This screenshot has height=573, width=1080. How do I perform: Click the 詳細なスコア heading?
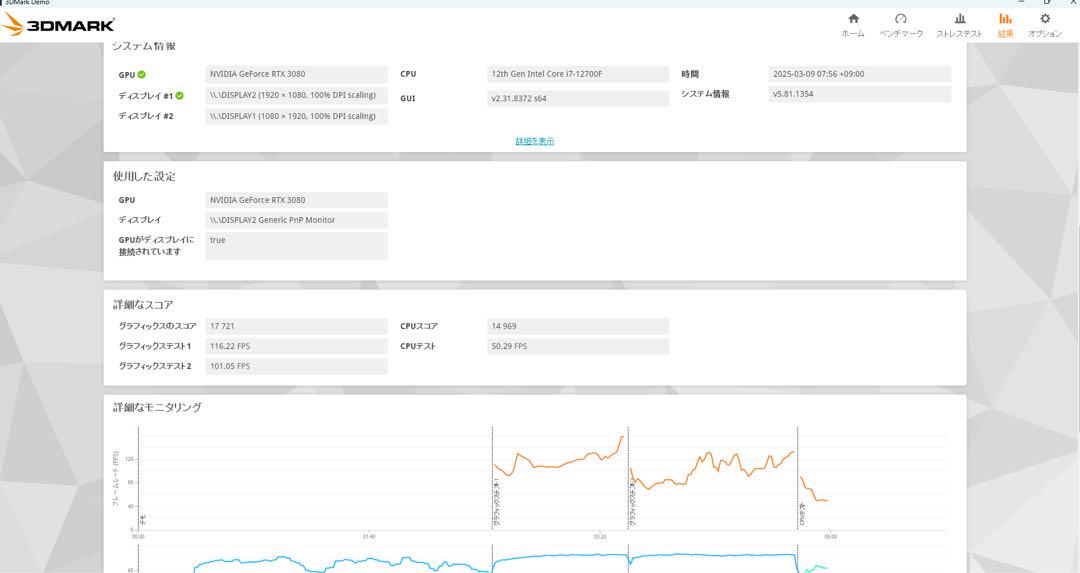tap(143, 305)
